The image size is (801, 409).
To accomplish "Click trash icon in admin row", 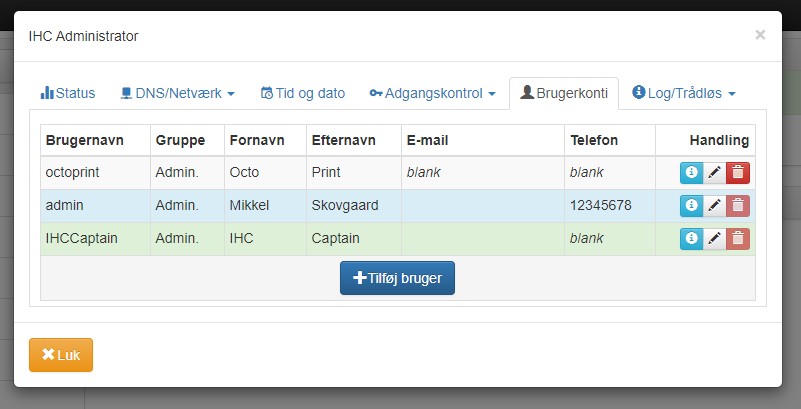I will point(738,206).
